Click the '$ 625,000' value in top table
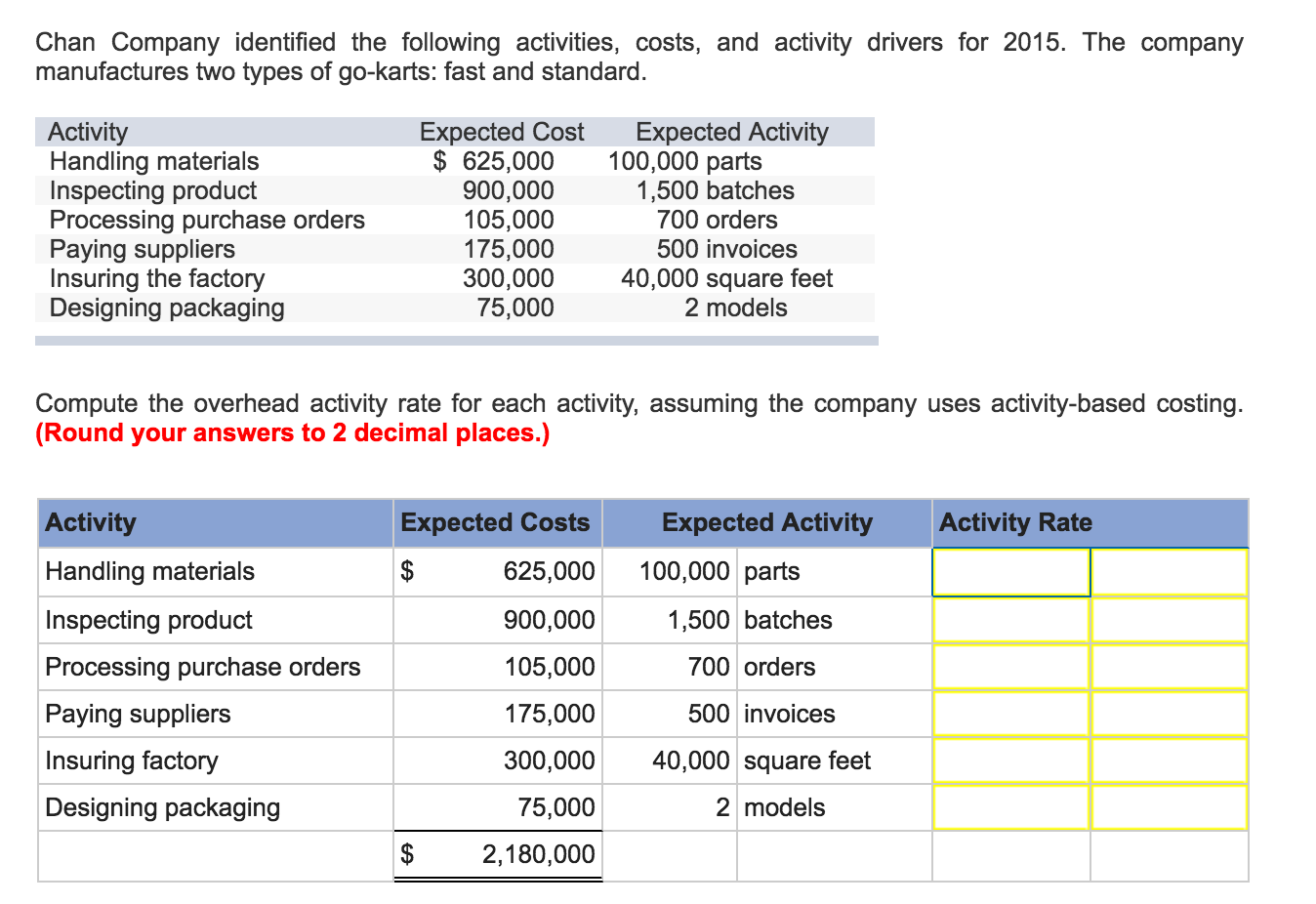Screen dimensions: 1316x904 click(x=494, y=161)
